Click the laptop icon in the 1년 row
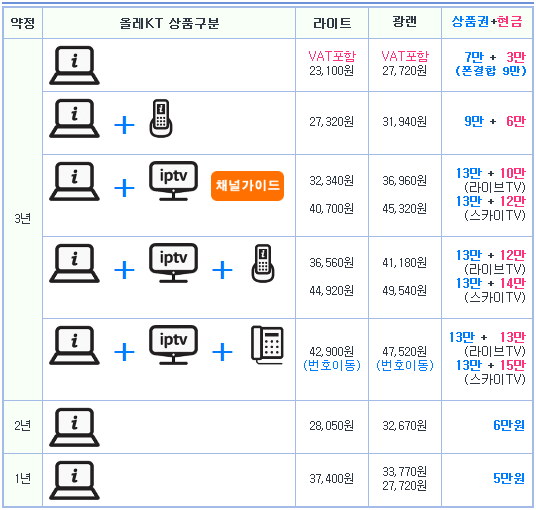This screenshot has height=510, width=536. click(74, 480)
